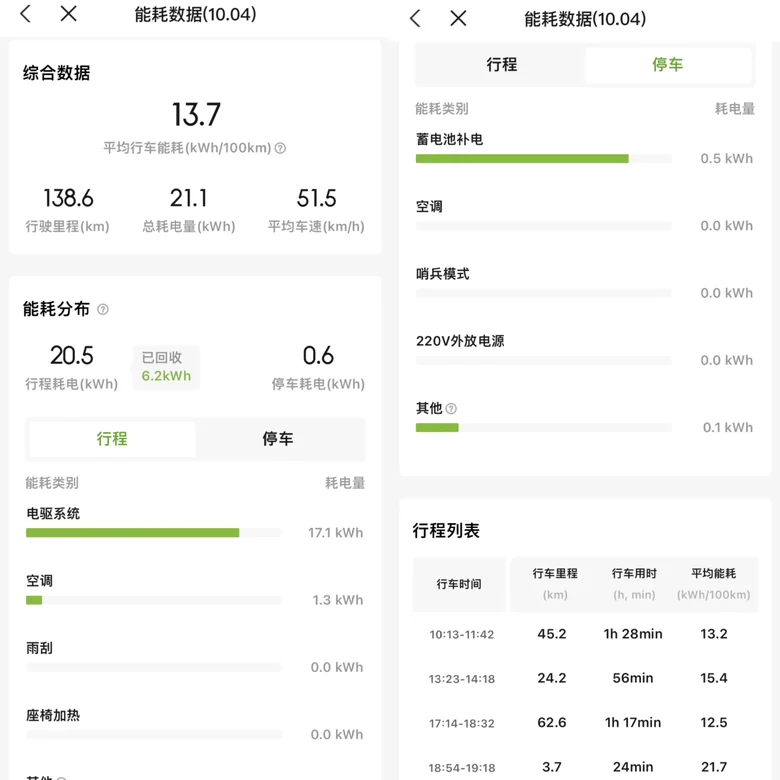Viewport: 780px width, 780px height.
Task: Select the green 停车 tab on the right screen
Action: click(x=667, y=65)
